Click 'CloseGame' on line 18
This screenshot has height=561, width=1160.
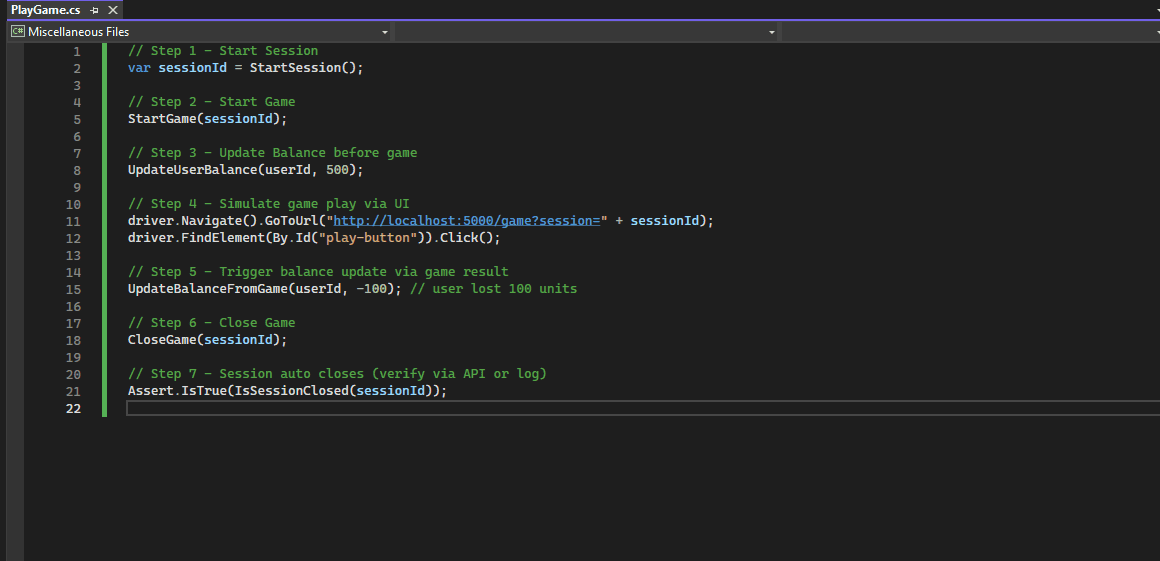click(162, 340)
